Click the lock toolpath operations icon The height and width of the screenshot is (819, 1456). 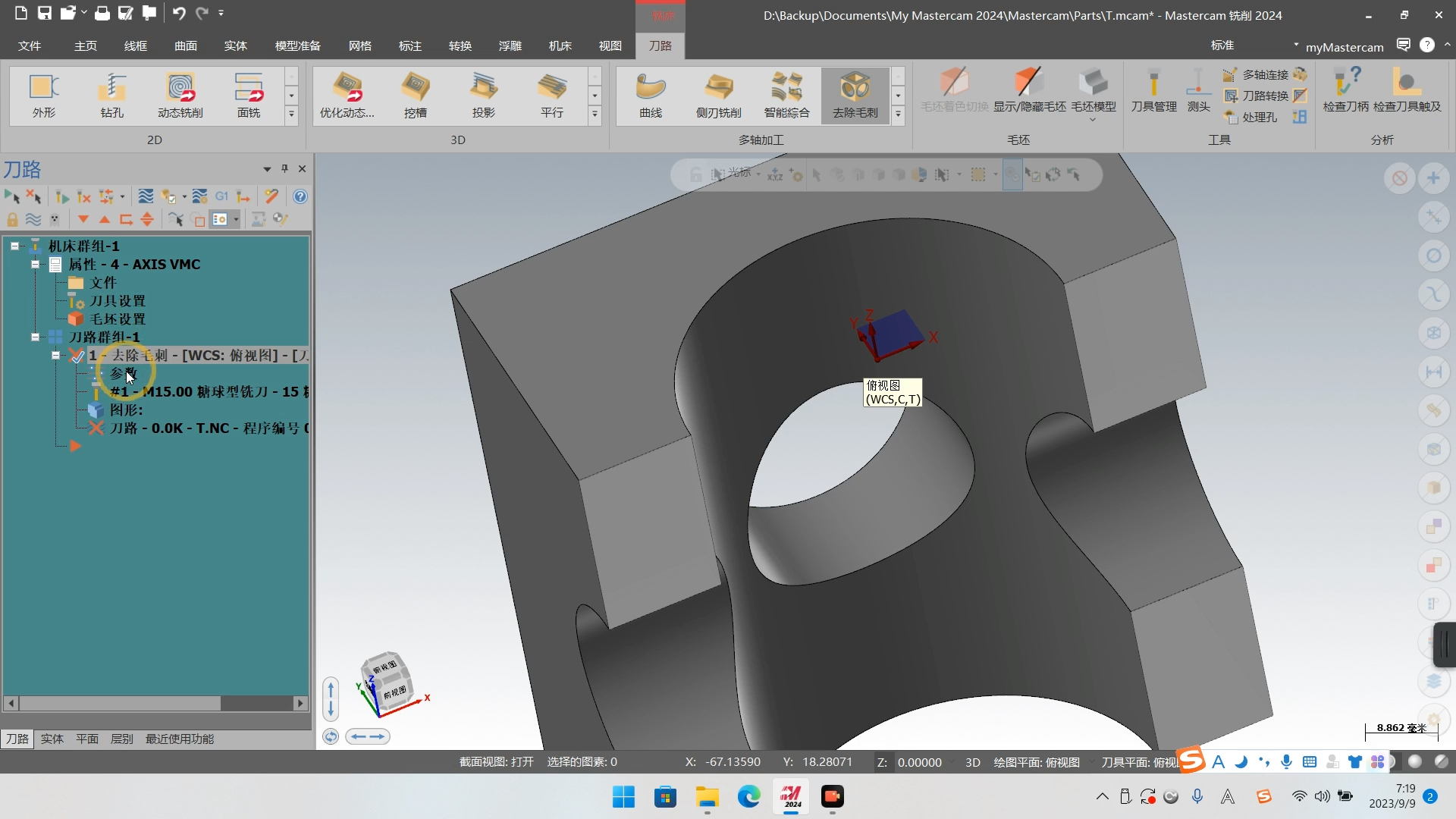pos(12,220)
